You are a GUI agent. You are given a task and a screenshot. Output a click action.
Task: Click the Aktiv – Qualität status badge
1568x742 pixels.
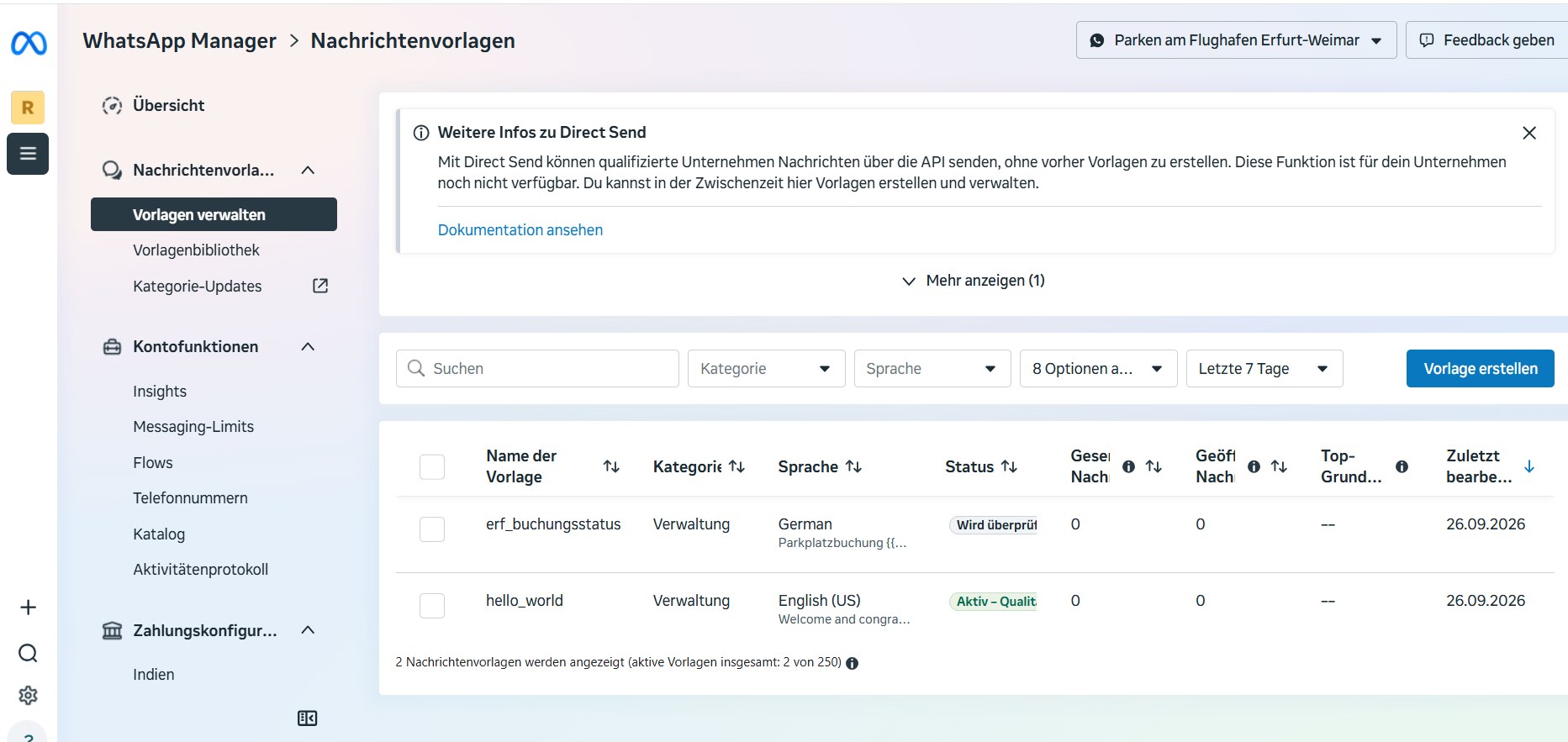994,602
